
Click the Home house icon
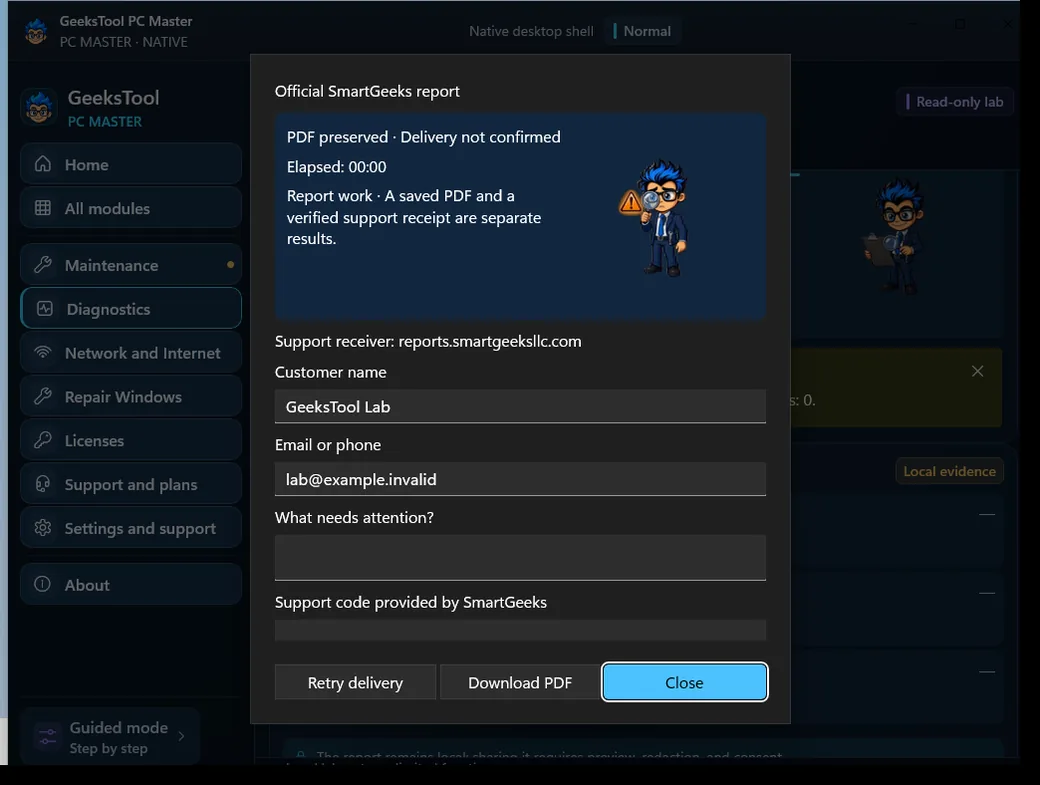point(43,164)
